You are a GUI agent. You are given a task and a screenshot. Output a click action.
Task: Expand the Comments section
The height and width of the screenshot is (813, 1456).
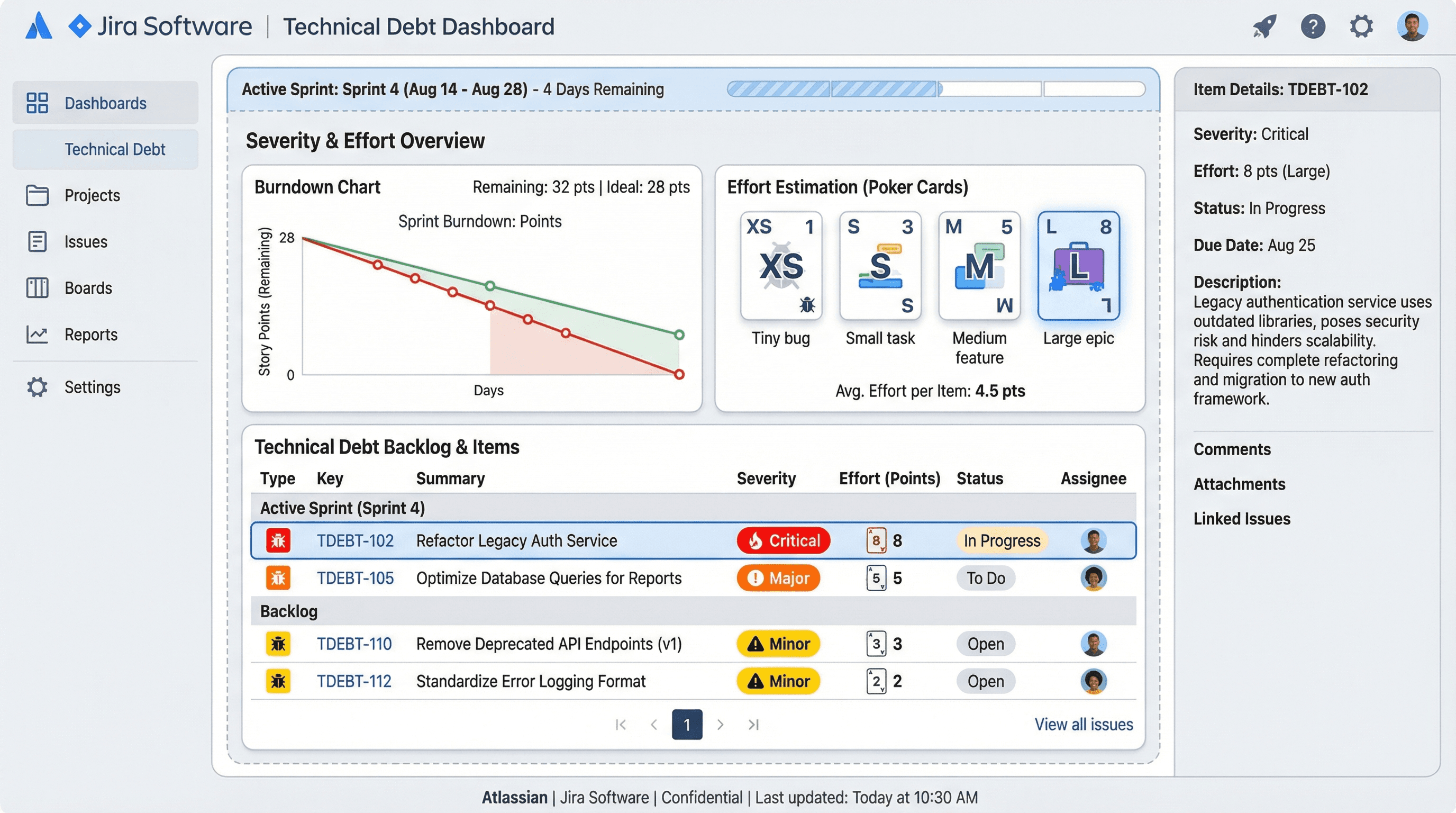pyautogui.click(x=1232, y=449)
